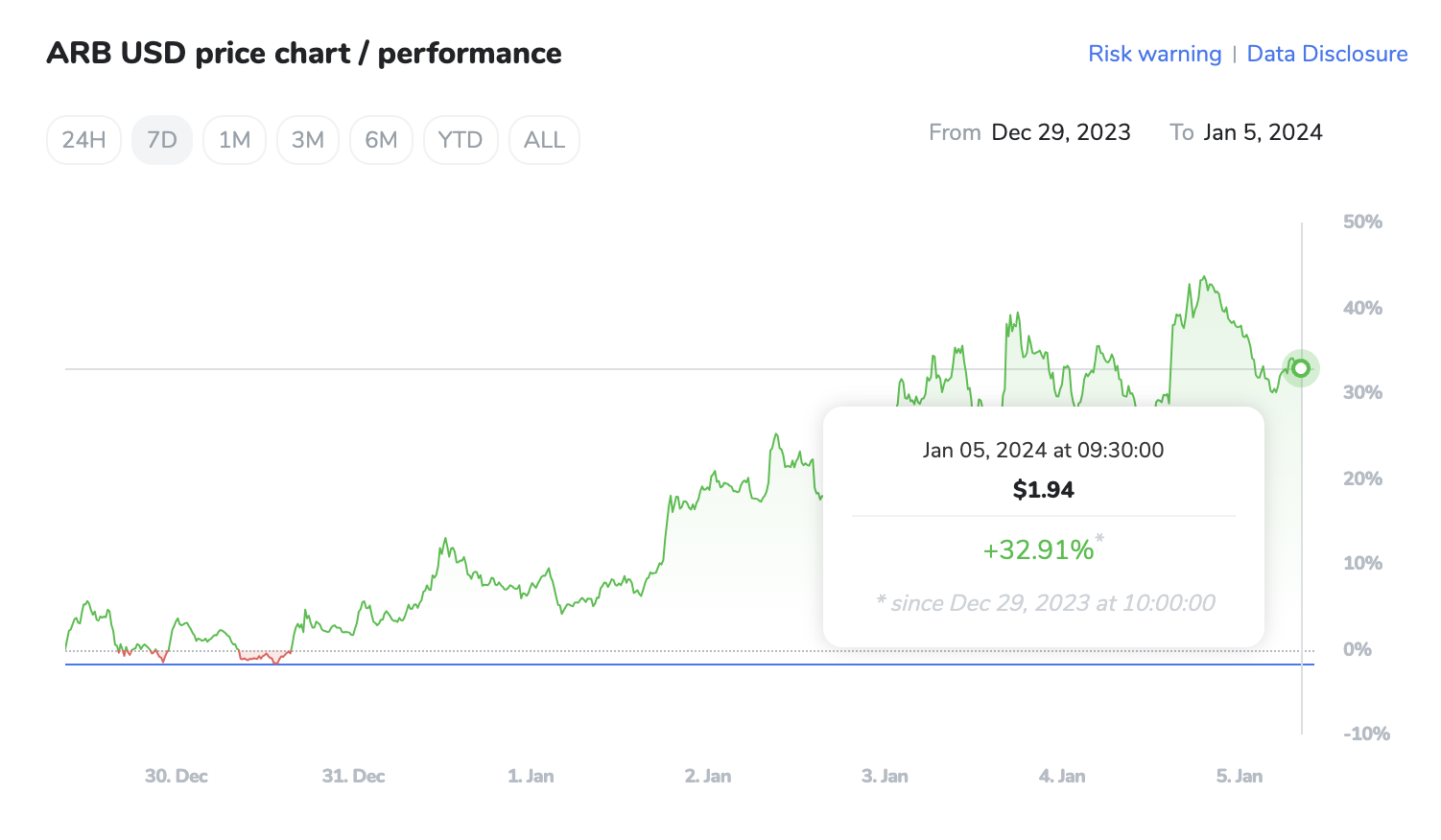Click the 2. Jan axis label
Image resolution: width=1441 pixels, height=840 pixels.
coord(708,776)
